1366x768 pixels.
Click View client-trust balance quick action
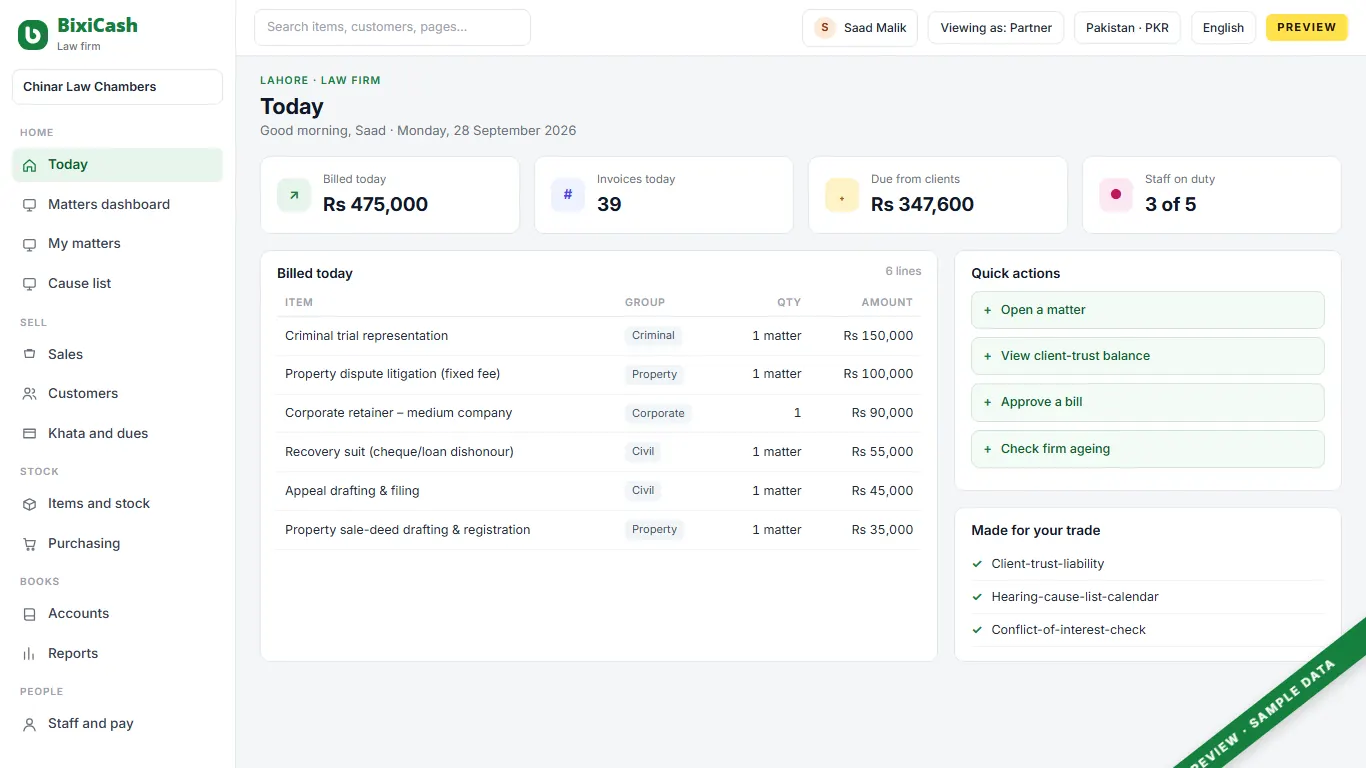(x=1148, y=356)
